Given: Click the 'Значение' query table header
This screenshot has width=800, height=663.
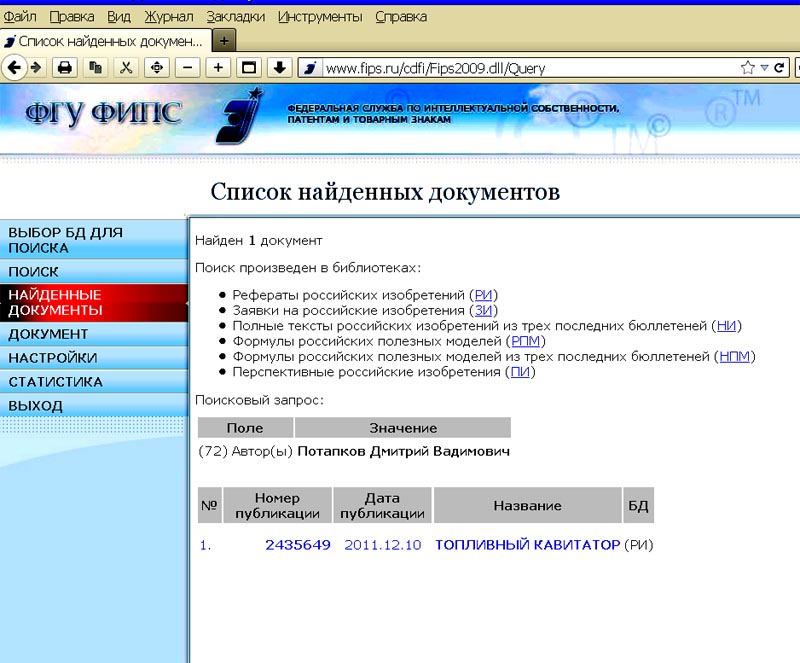Looking at the screenshot, I should [x=403, y=428].
